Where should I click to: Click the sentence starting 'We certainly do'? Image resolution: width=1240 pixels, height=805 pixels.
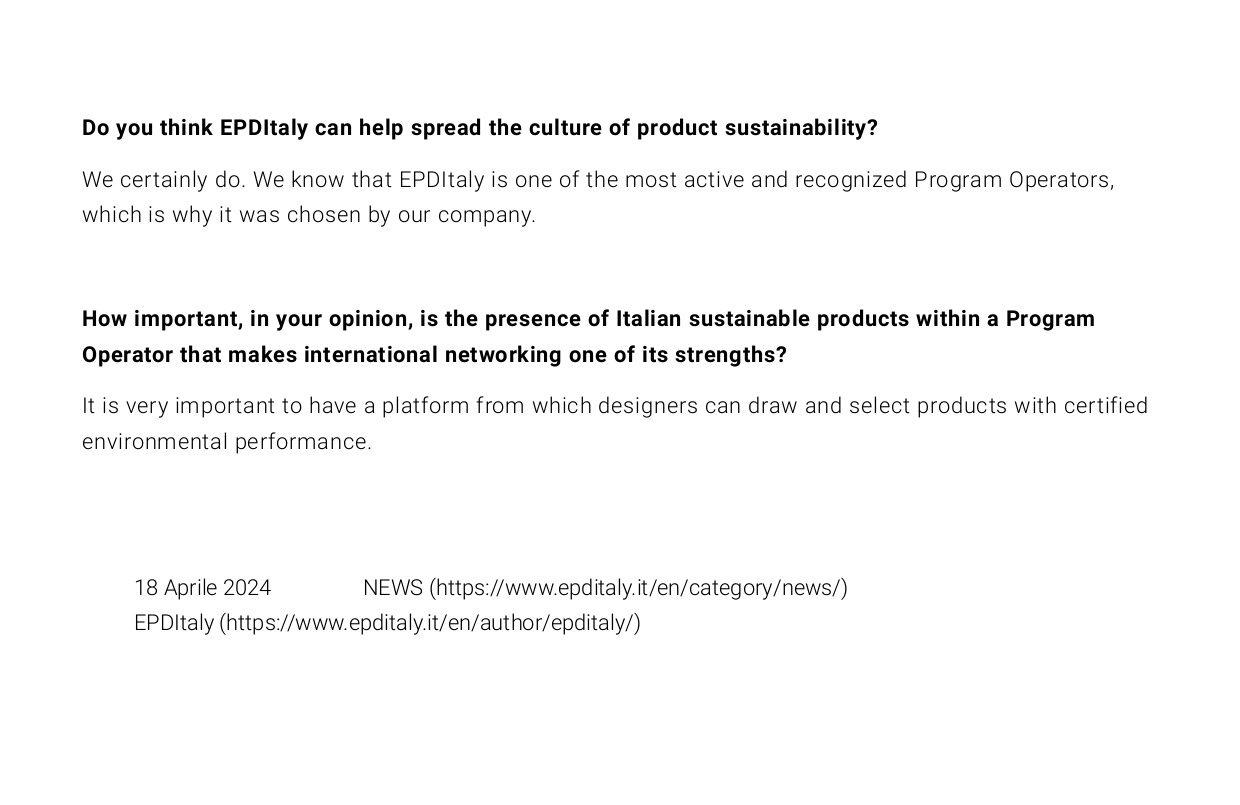coord(164,180)
